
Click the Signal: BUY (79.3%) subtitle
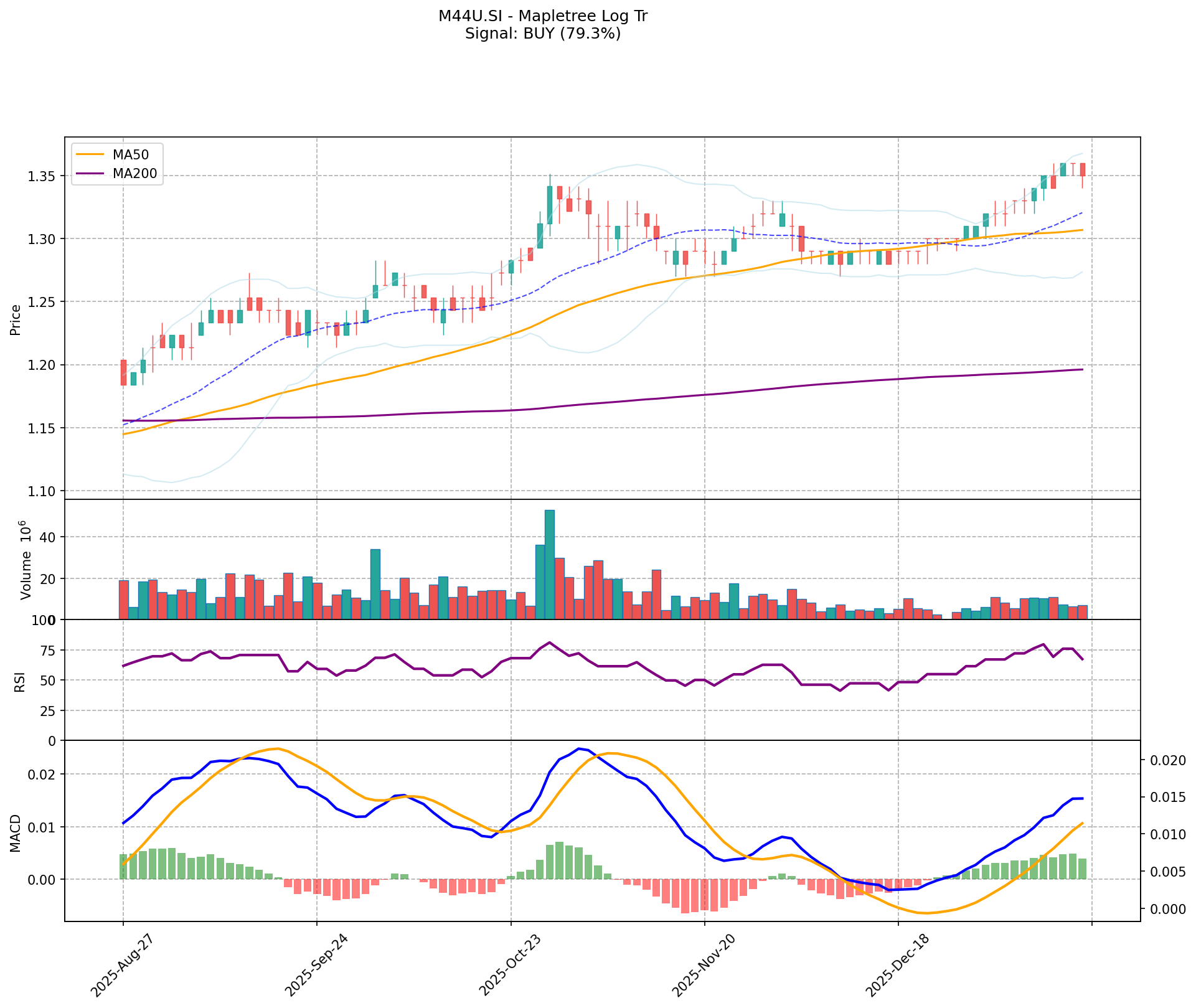pyautogui.click(x=543, y=34)
